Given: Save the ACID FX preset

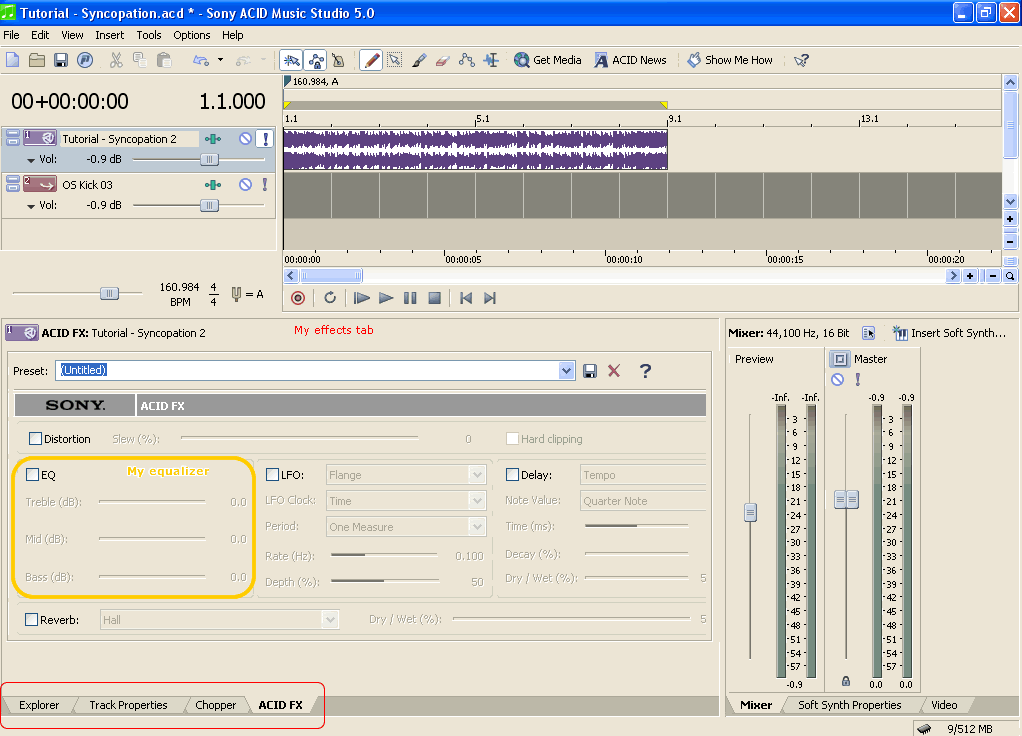Looking at the screenshot, I should [590, 371].
